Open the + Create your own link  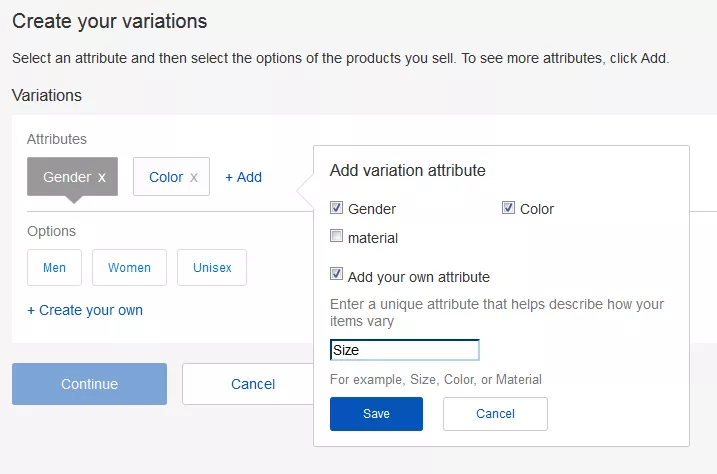(x=85, y=310)
